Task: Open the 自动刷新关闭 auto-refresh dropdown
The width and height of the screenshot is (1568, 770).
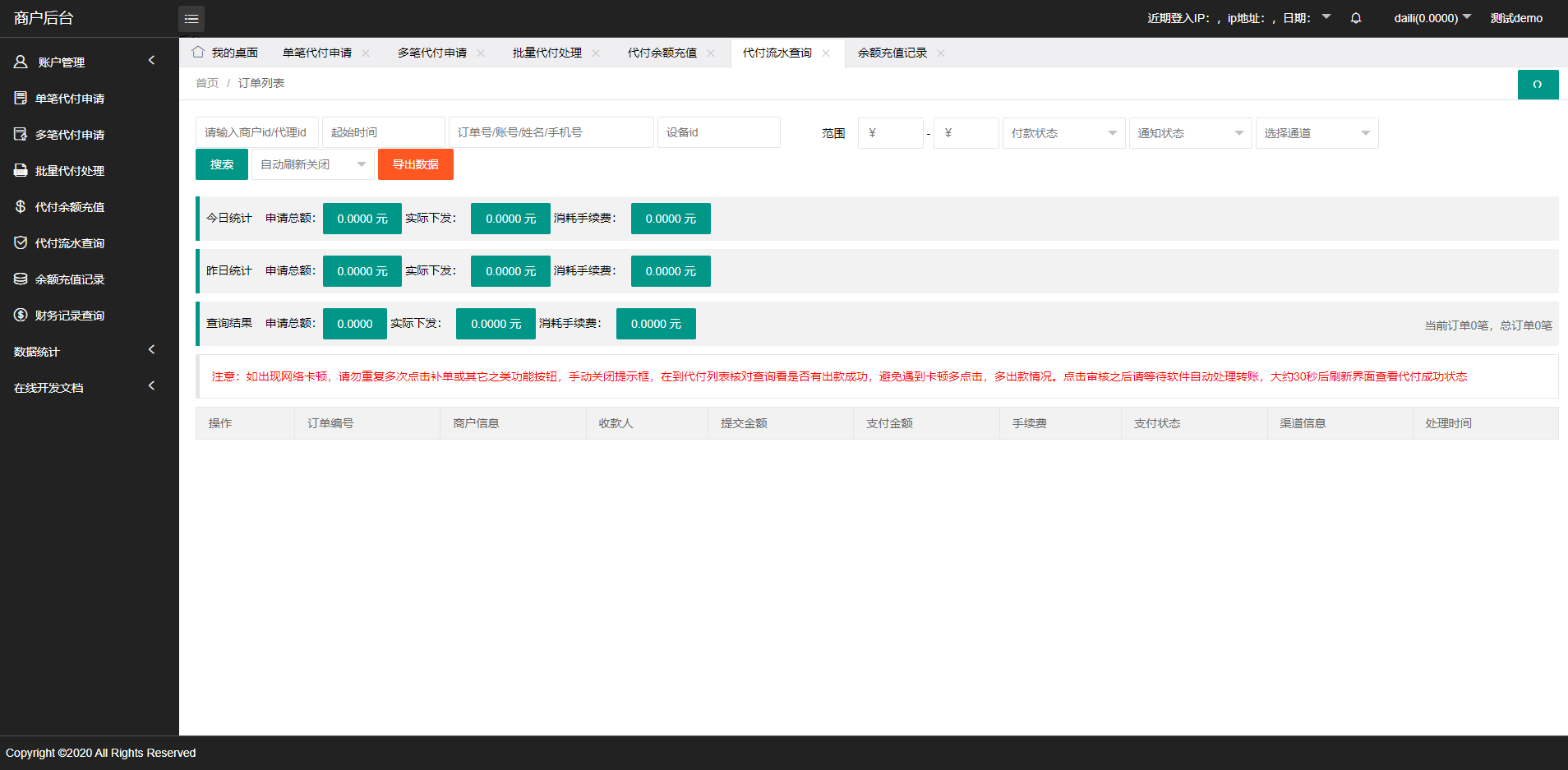Action: [312, 164]
